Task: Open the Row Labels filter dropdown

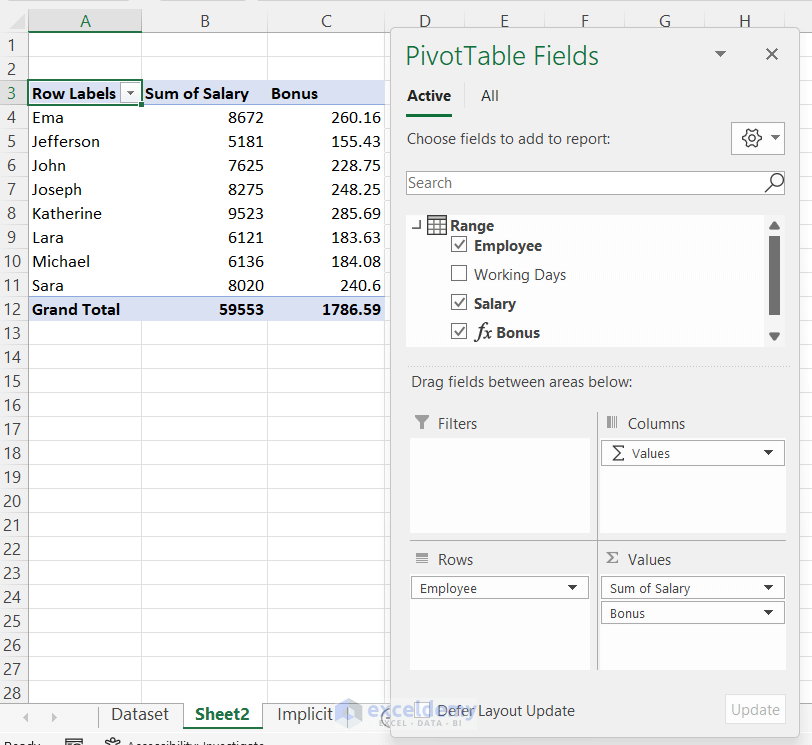Action: coord(131,93)
